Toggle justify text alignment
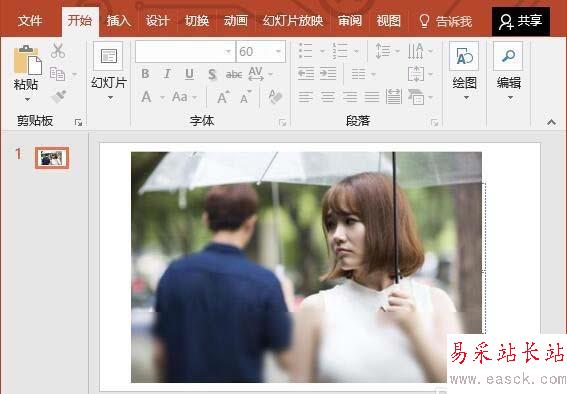Screen dimensions: 567x394 tap(372, 97)
